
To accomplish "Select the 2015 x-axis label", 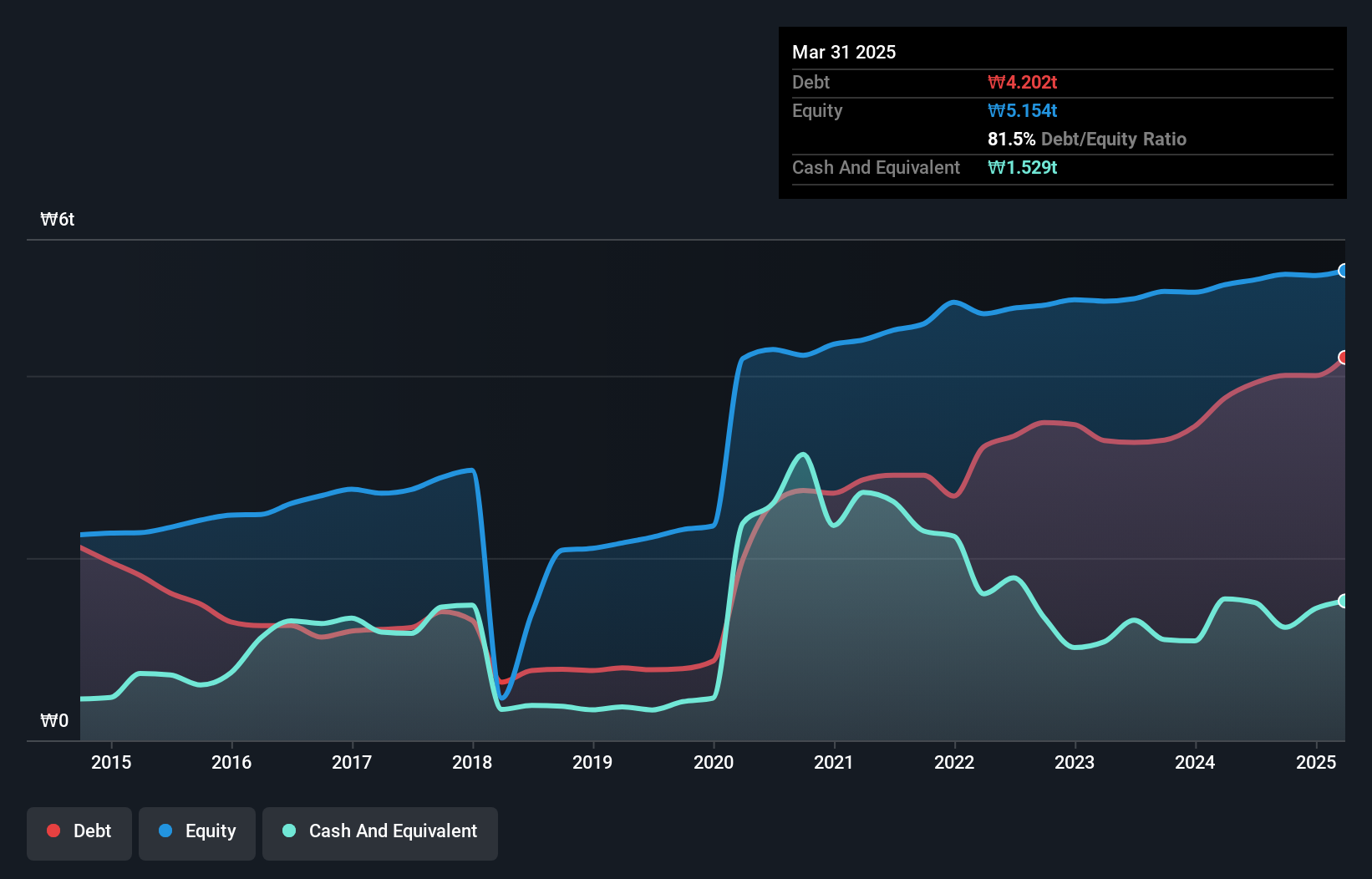I will [111, 762].
